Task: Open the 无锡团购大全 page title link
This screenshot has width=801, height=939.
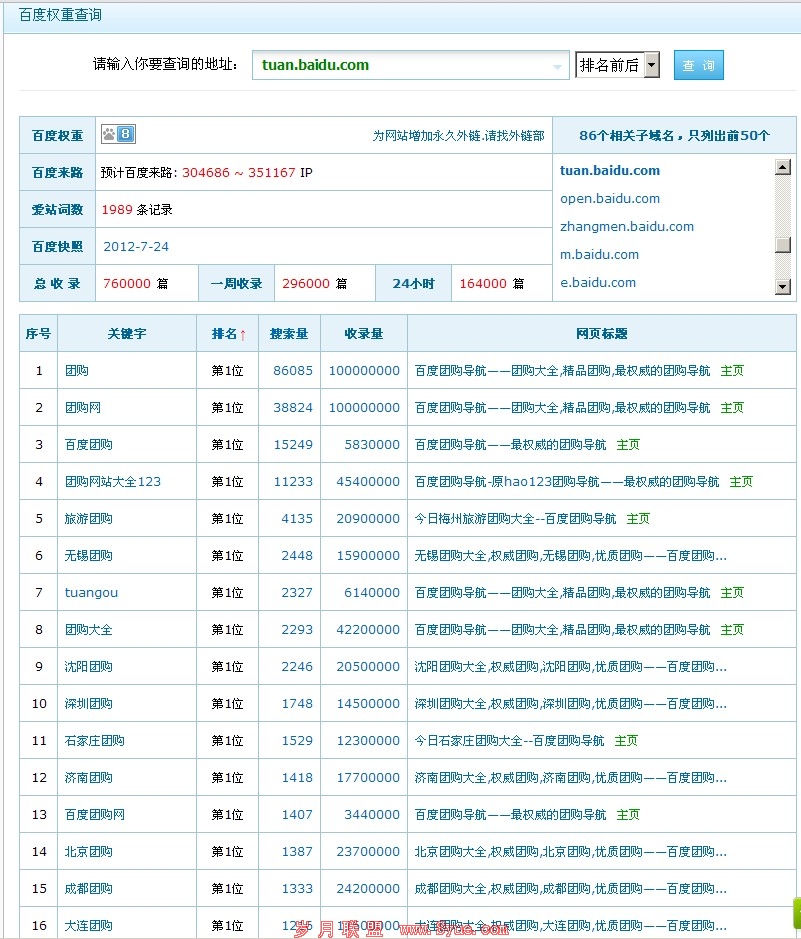Action: (x=571, y=556)
